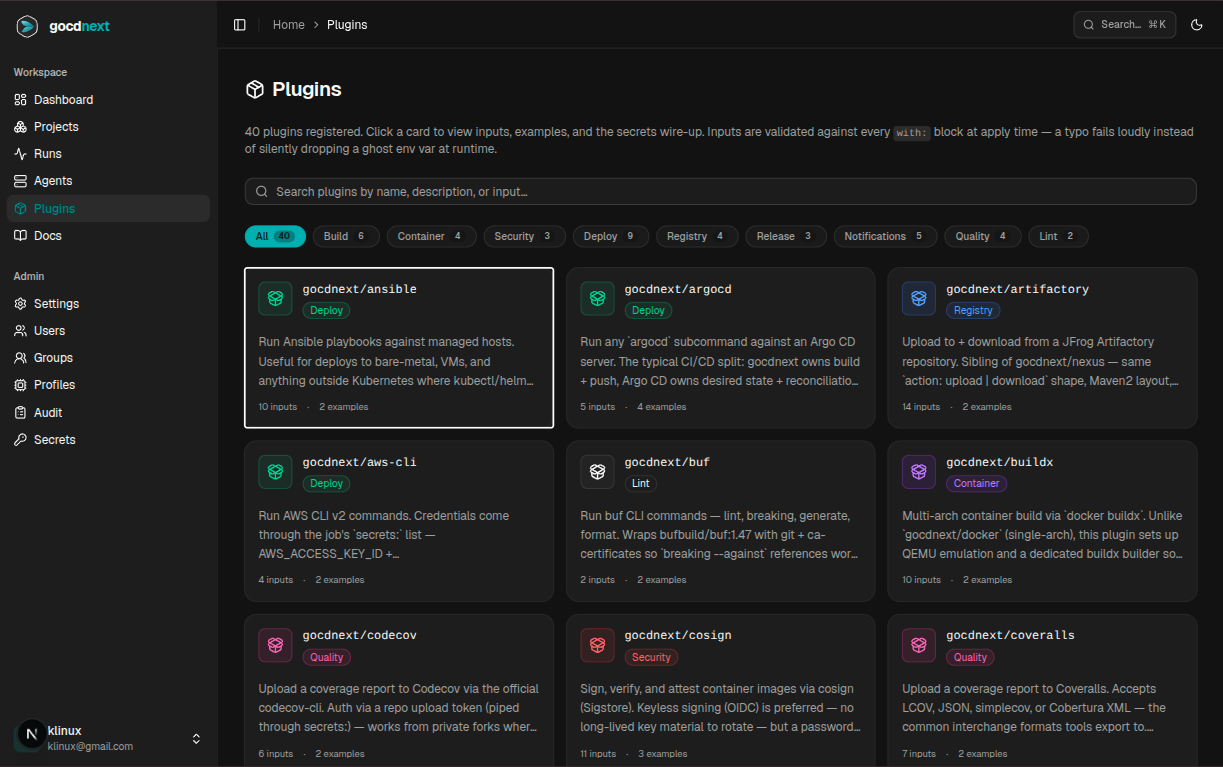Open the Plugins sidebar item
Screen dimensions: 1223x767
(108, 208)
